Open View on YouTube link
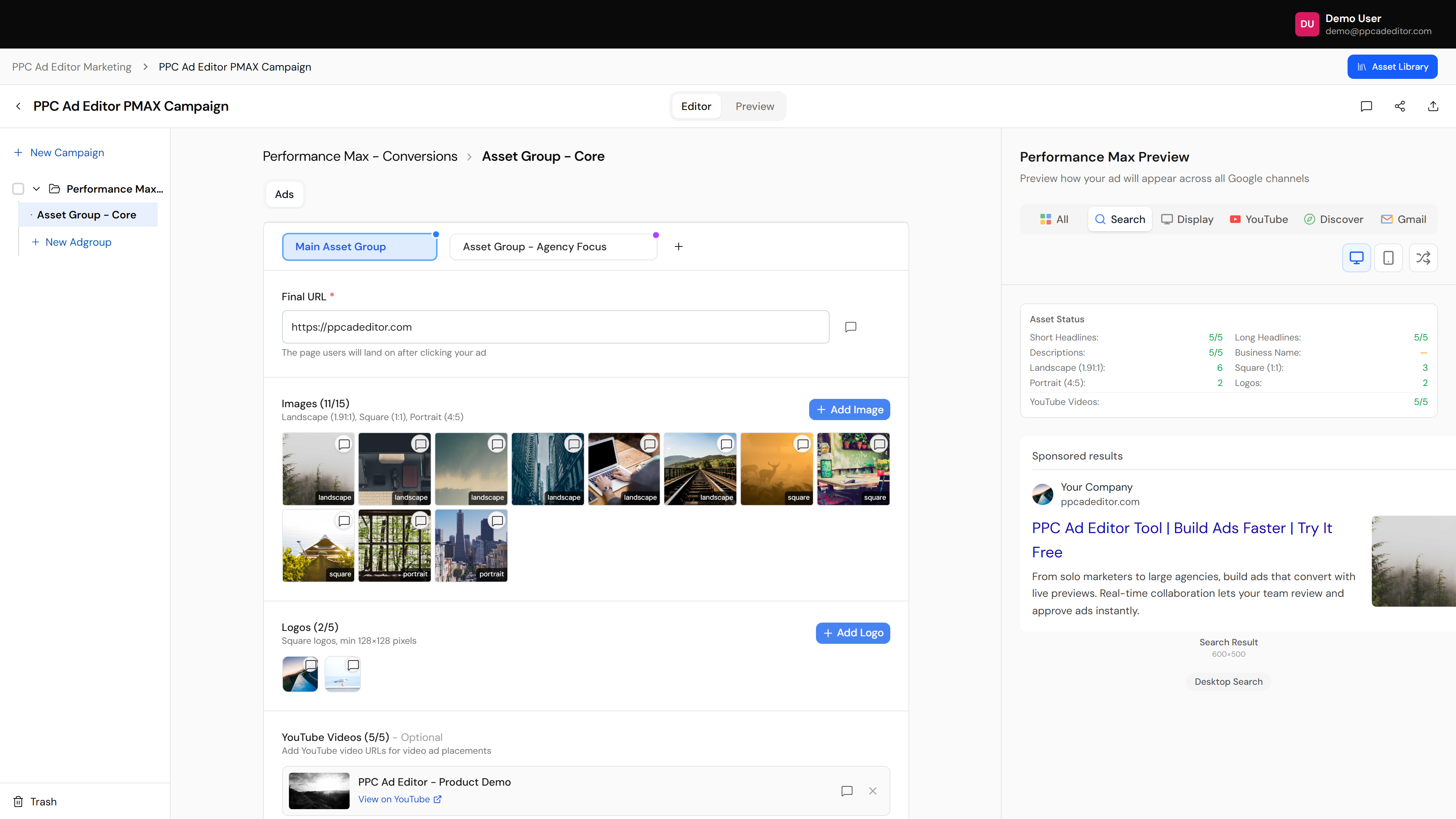1456x819 pixels. 400,799
